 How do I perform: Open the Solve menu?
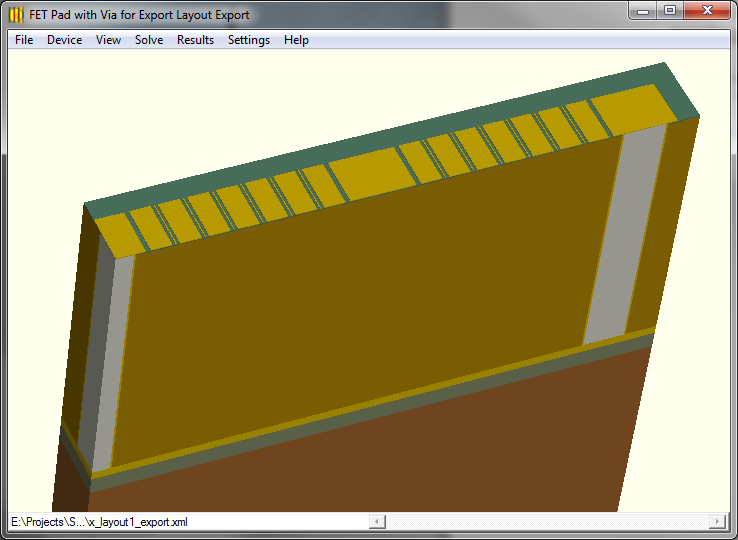[x=149, y=40]
